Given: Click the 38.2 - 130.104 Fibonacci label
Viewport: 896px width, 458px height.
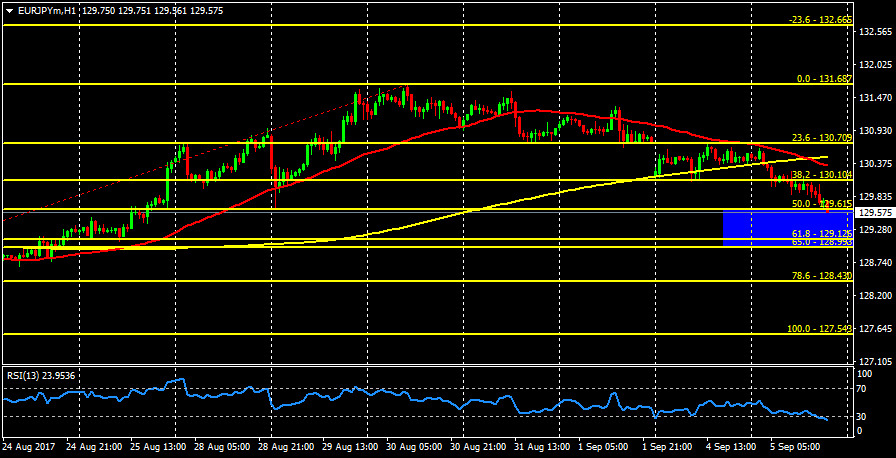Looking at the screenshot, I should pos(820,174).
